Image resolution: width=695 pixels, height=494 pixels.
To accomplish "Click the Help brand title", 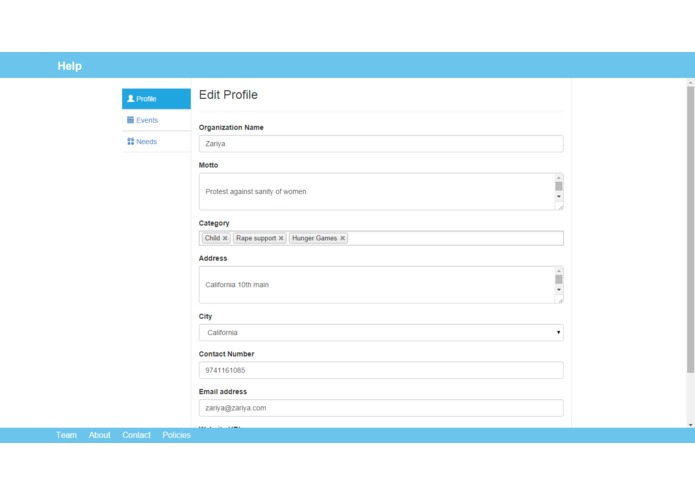I will pos(70,66).
